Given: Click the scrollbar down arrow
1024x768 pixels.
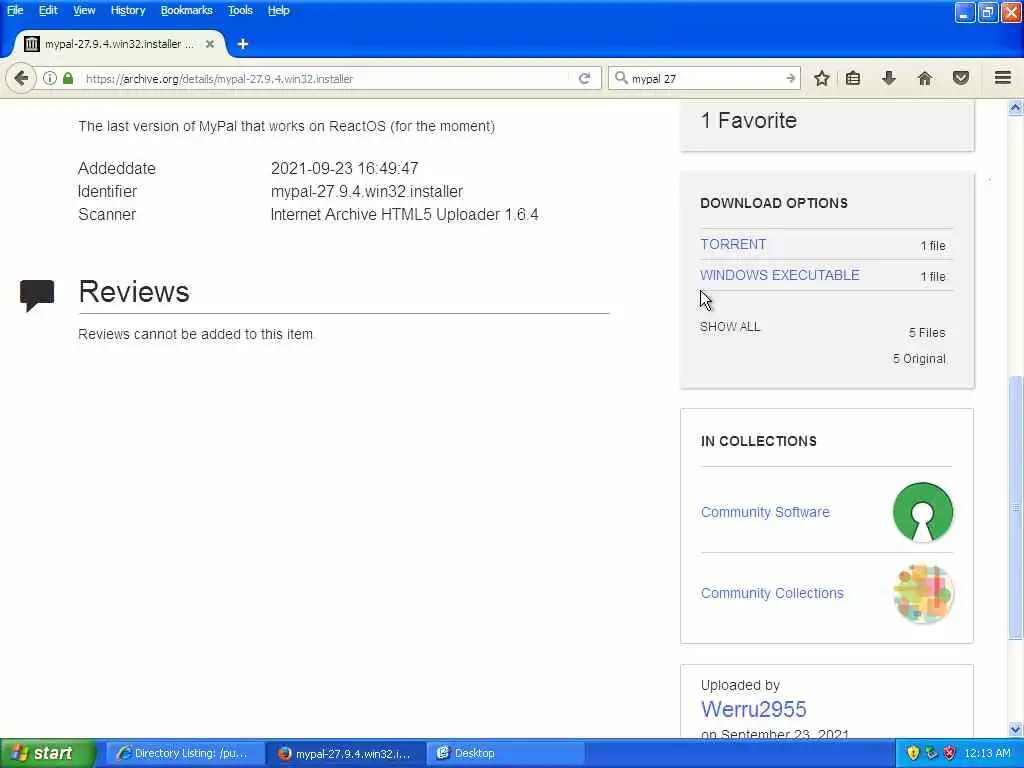Looking at the screenshot, I should 1016,729.
